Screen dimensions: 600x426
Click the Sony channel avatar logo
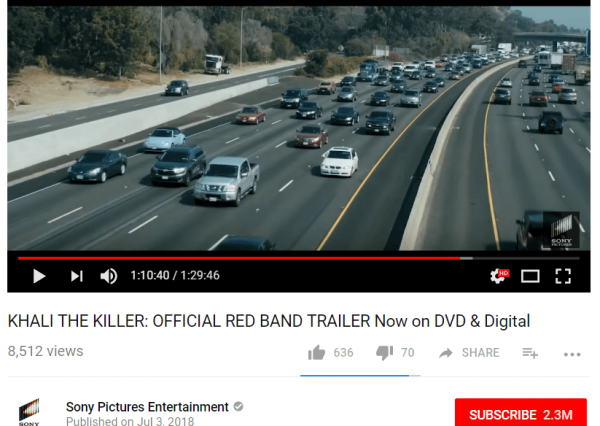point(29,412)
